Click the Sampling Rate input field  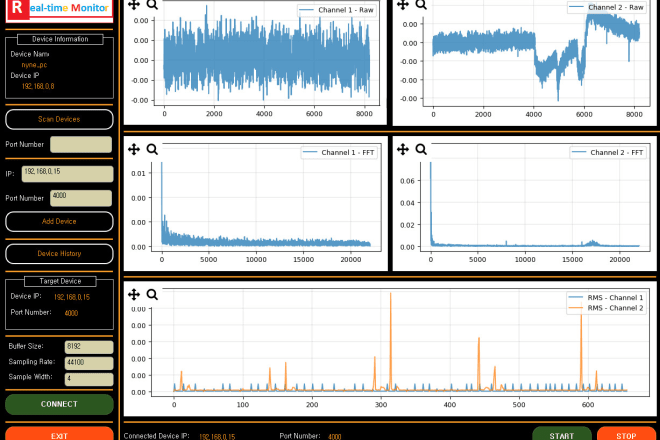coord(88,363)
